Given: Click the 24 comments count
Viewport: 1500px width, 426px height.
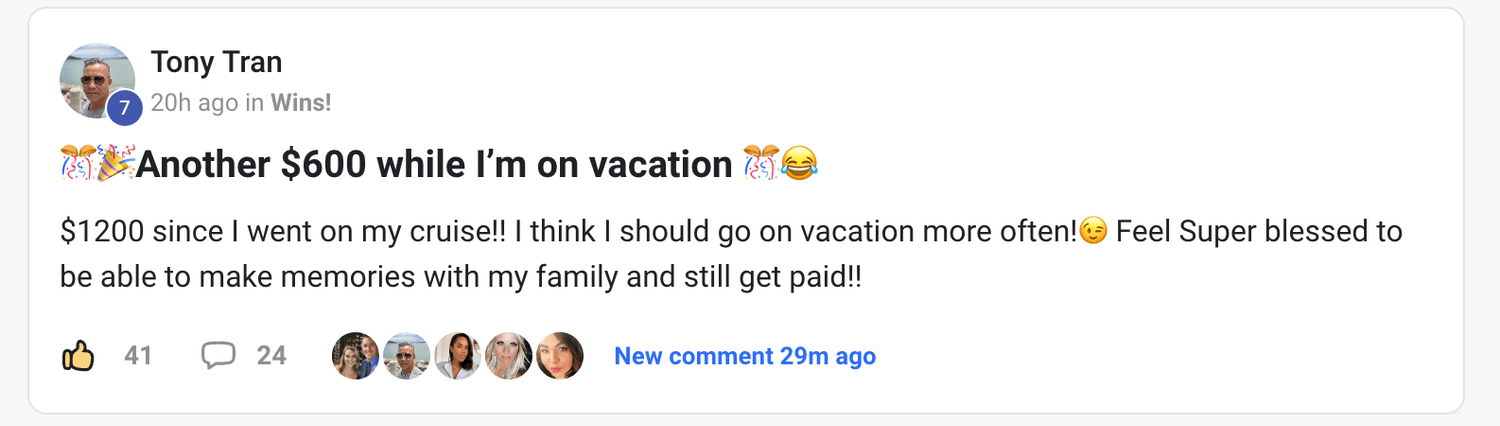Looking at the screenshot, I should click(271, 355).
